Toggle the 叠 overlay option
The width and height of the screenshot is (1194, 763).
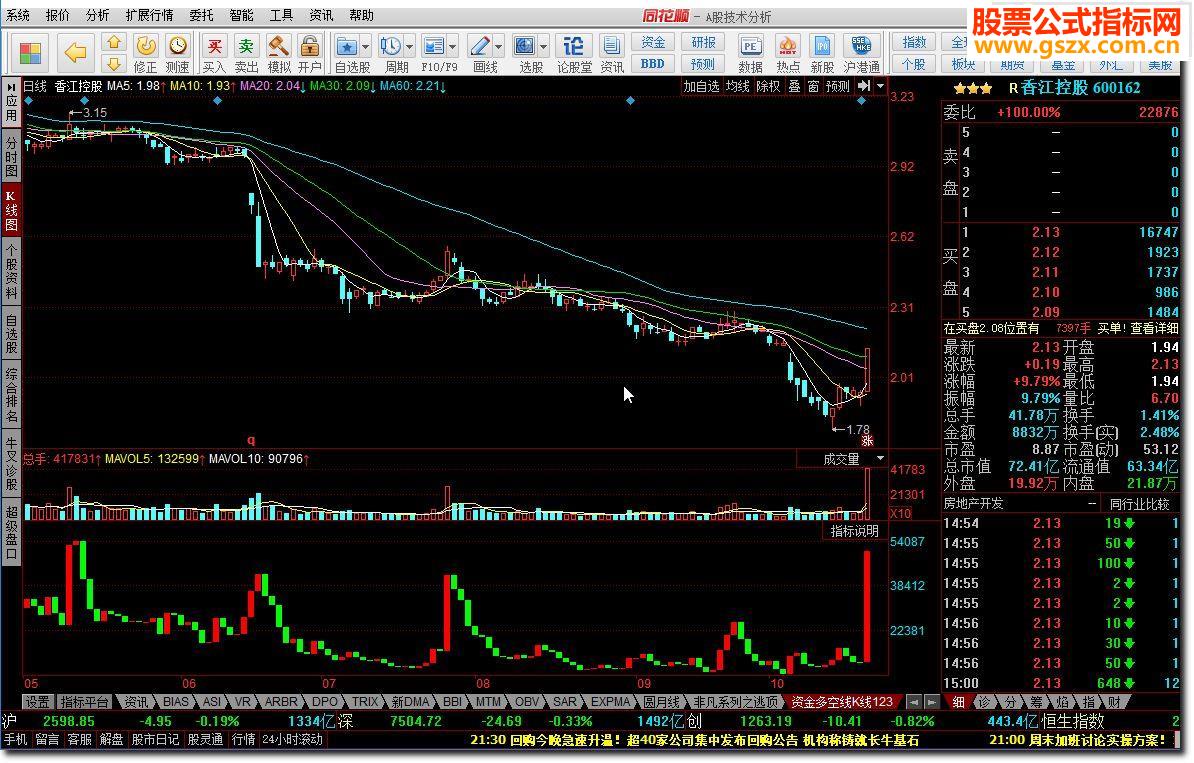tap(794, 87)
